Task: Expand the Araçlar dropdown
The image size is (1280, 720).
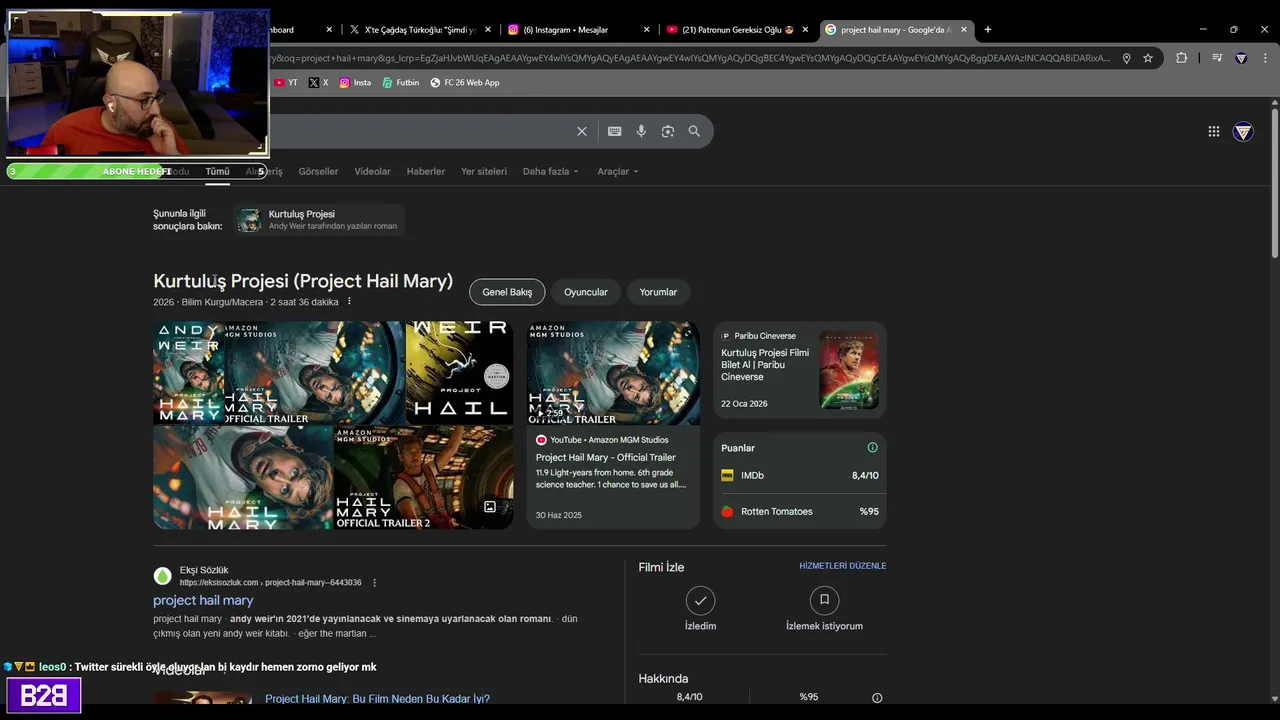Action: point(617,171)
